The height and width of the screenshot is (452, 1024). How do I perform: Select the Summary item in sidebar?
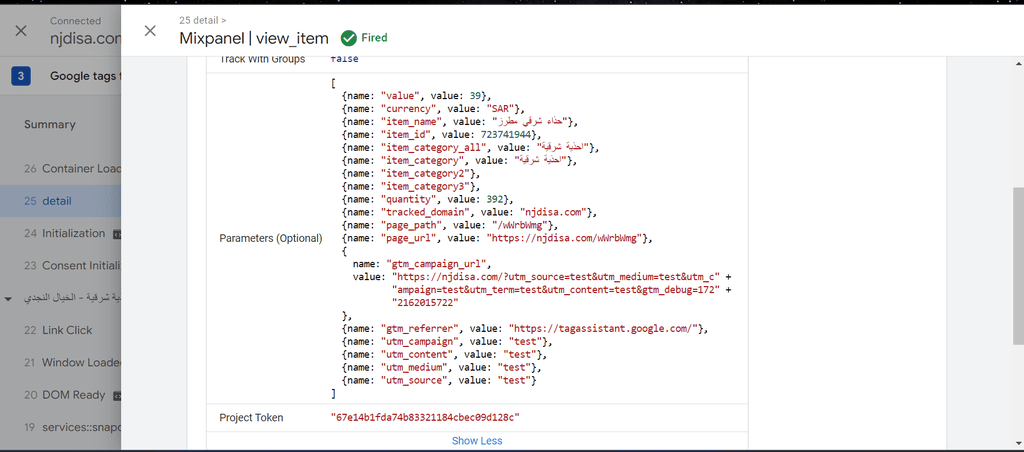pyautogui.click(x=50, y=124)
